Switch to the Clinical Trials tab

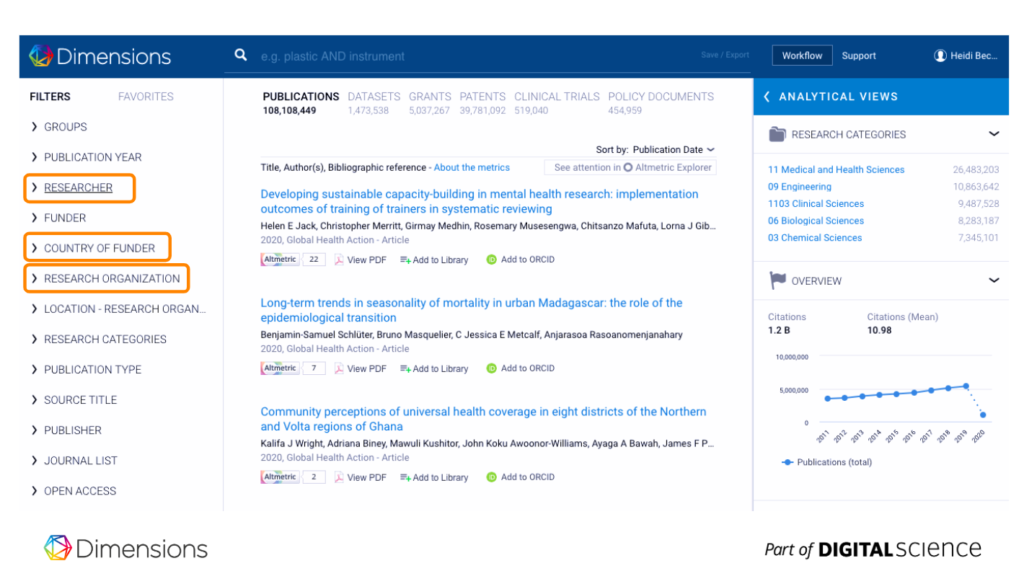click(x=557, y=97)
